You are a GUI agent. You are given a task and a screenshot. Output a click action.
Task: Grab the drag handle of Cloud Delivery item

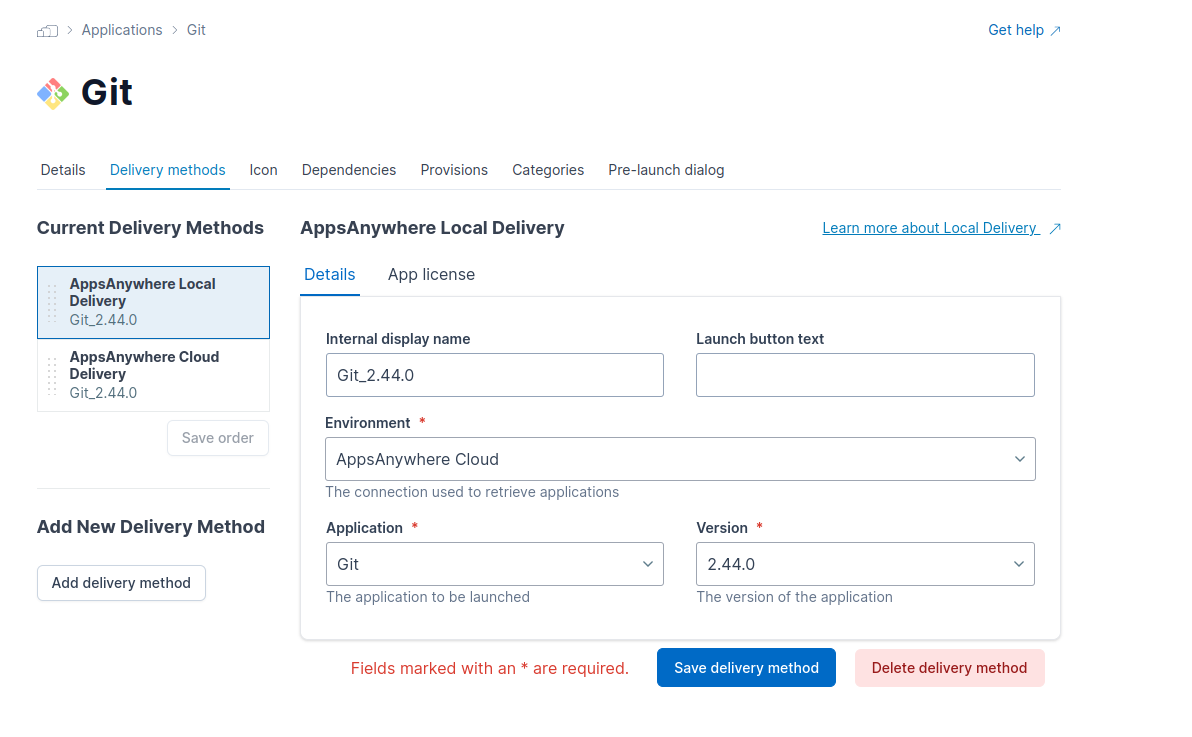(52, 375)
